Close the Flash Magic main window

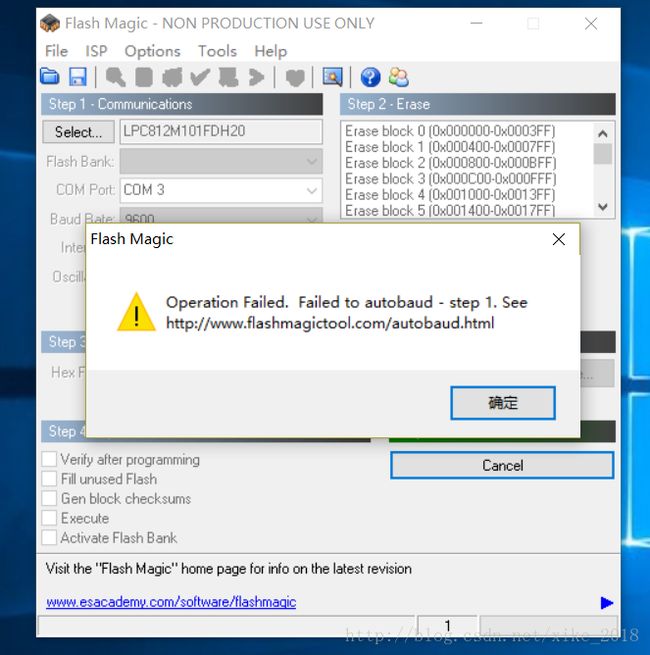(591, 23)
